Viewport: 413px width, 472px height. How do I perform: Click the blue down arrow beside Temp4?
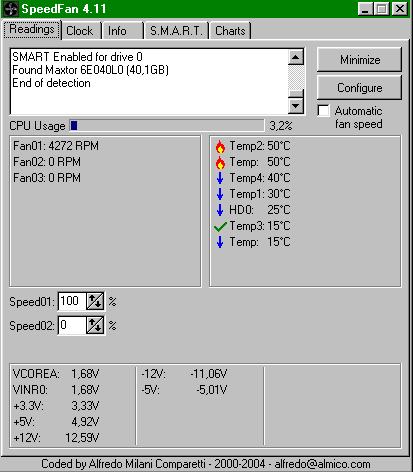click(x=220, y=178)
